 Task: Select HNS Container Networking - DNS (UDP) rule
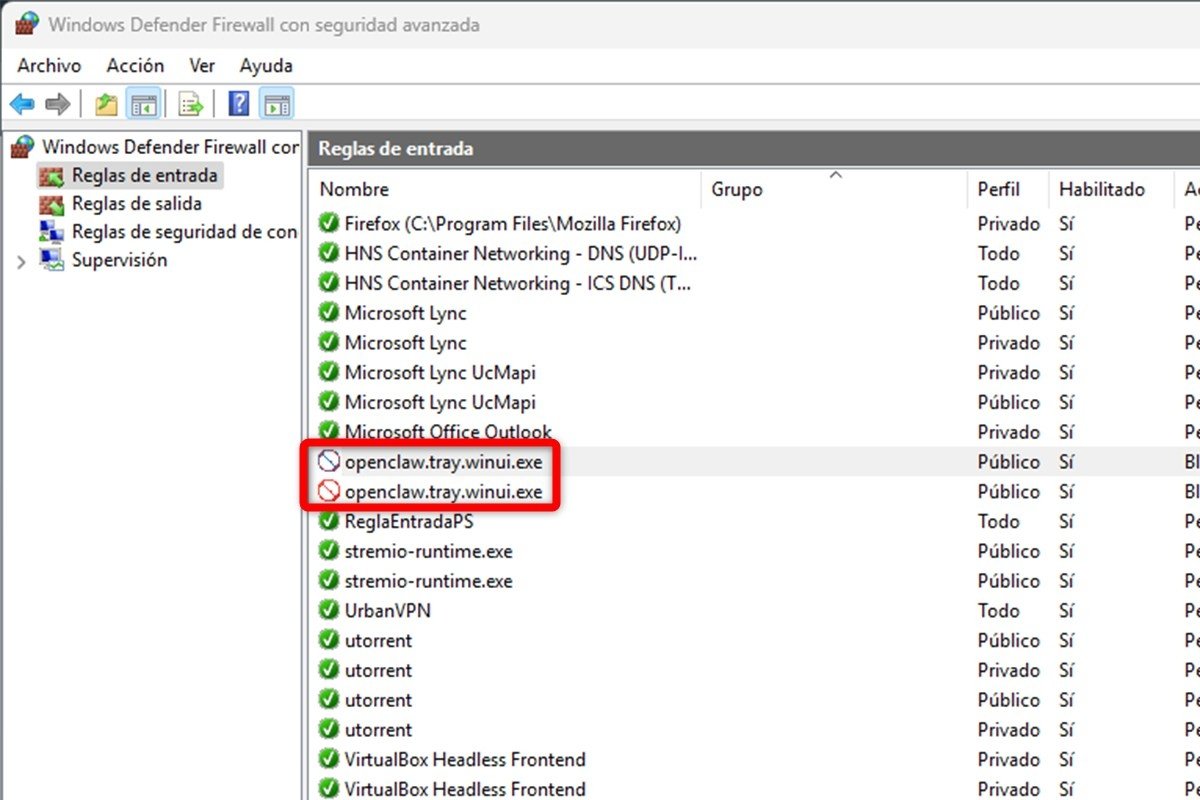tap(521, 253)
